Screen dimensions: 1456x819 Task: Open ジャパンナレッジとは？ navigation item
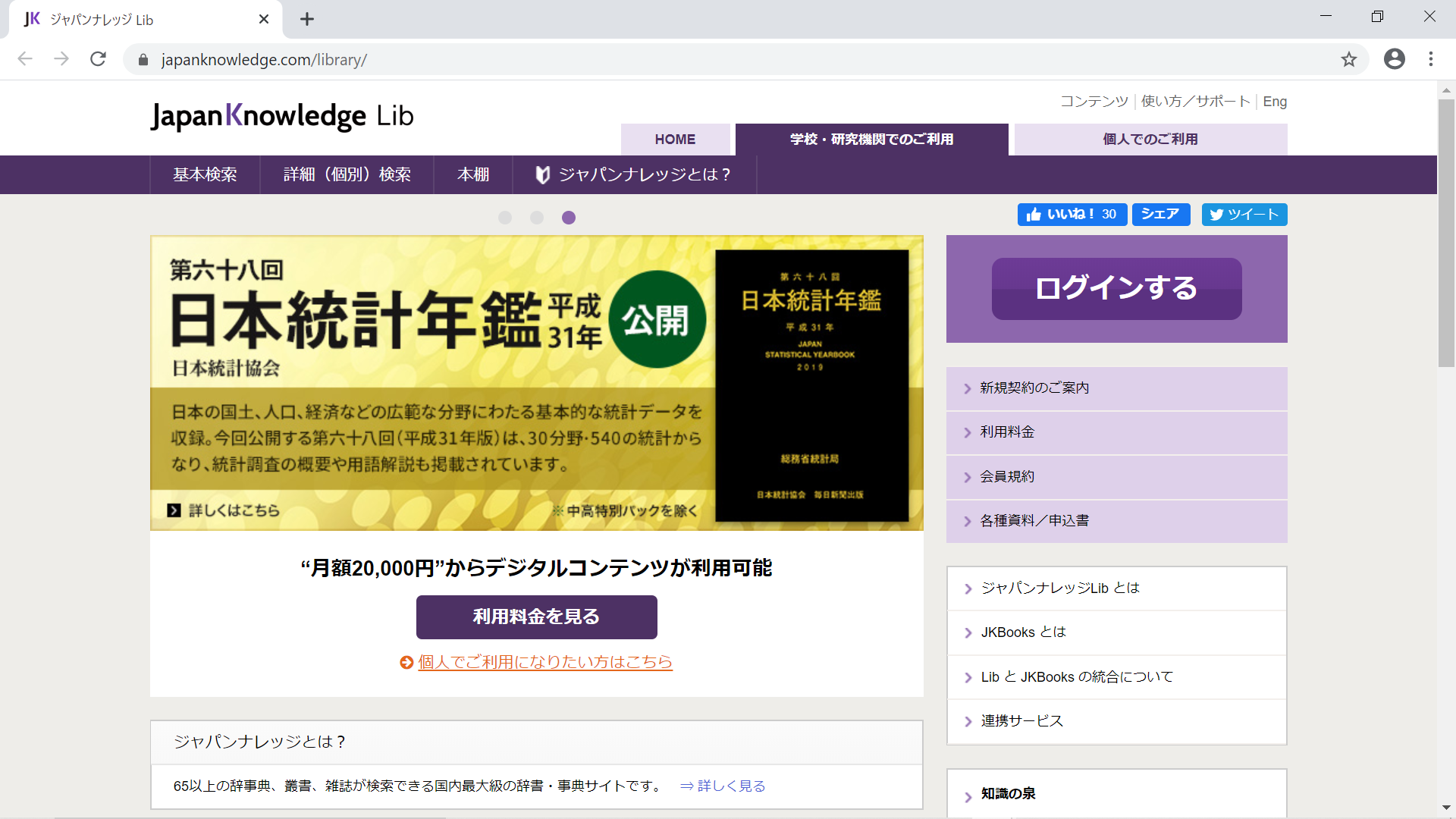(634, 175)
